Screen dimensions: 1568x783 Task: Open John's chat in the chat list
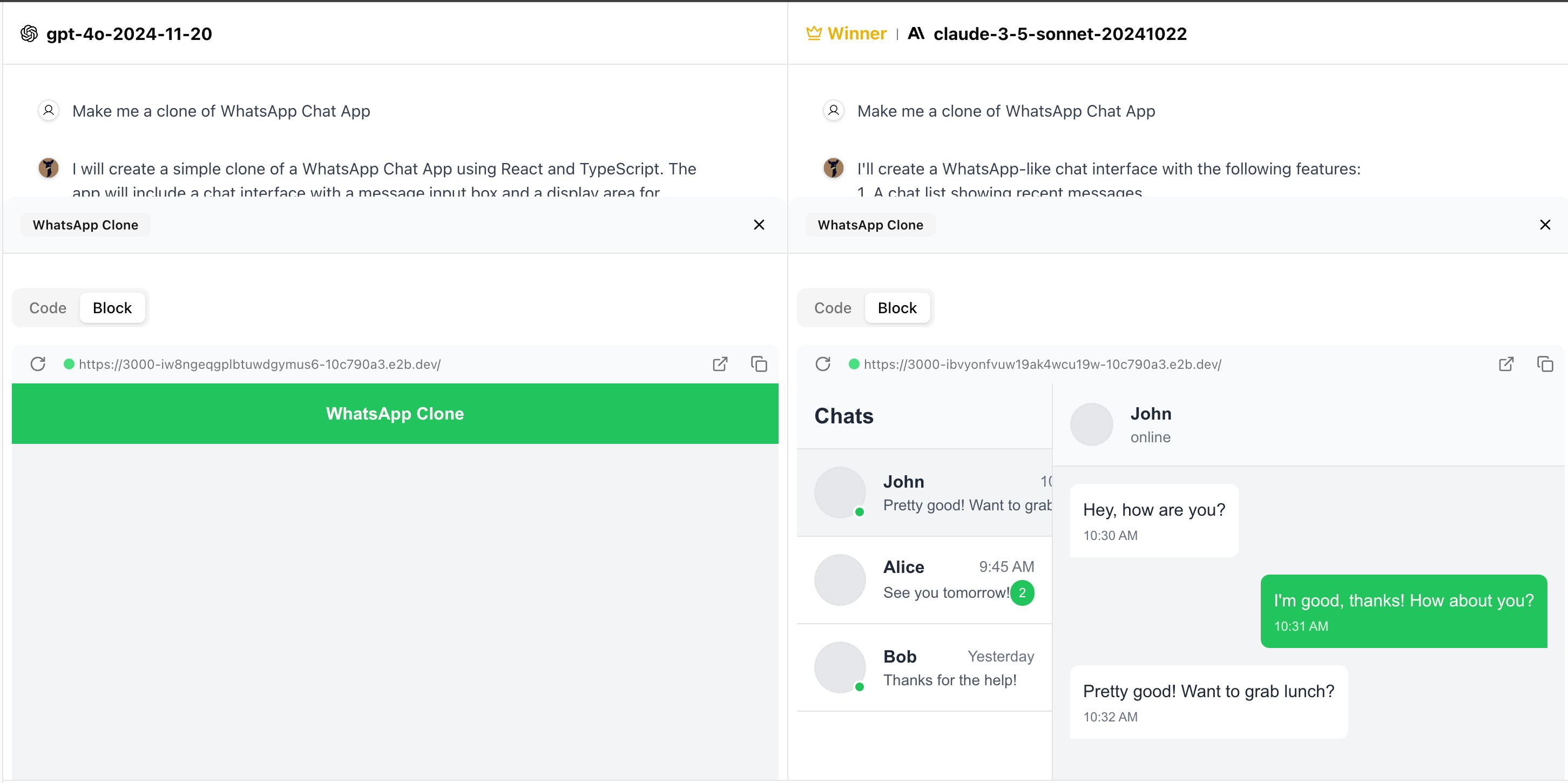click(x=924, y=492)
